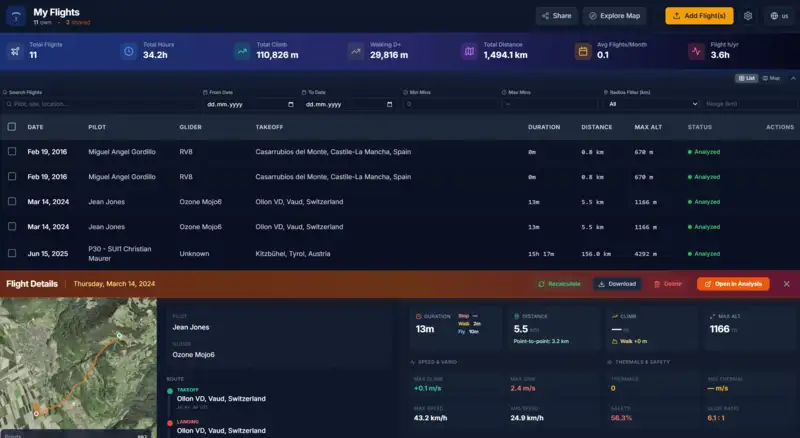Click Open in Analysis button
The height and width of the screenshot is (438, 800).
[x=733, y=284]
